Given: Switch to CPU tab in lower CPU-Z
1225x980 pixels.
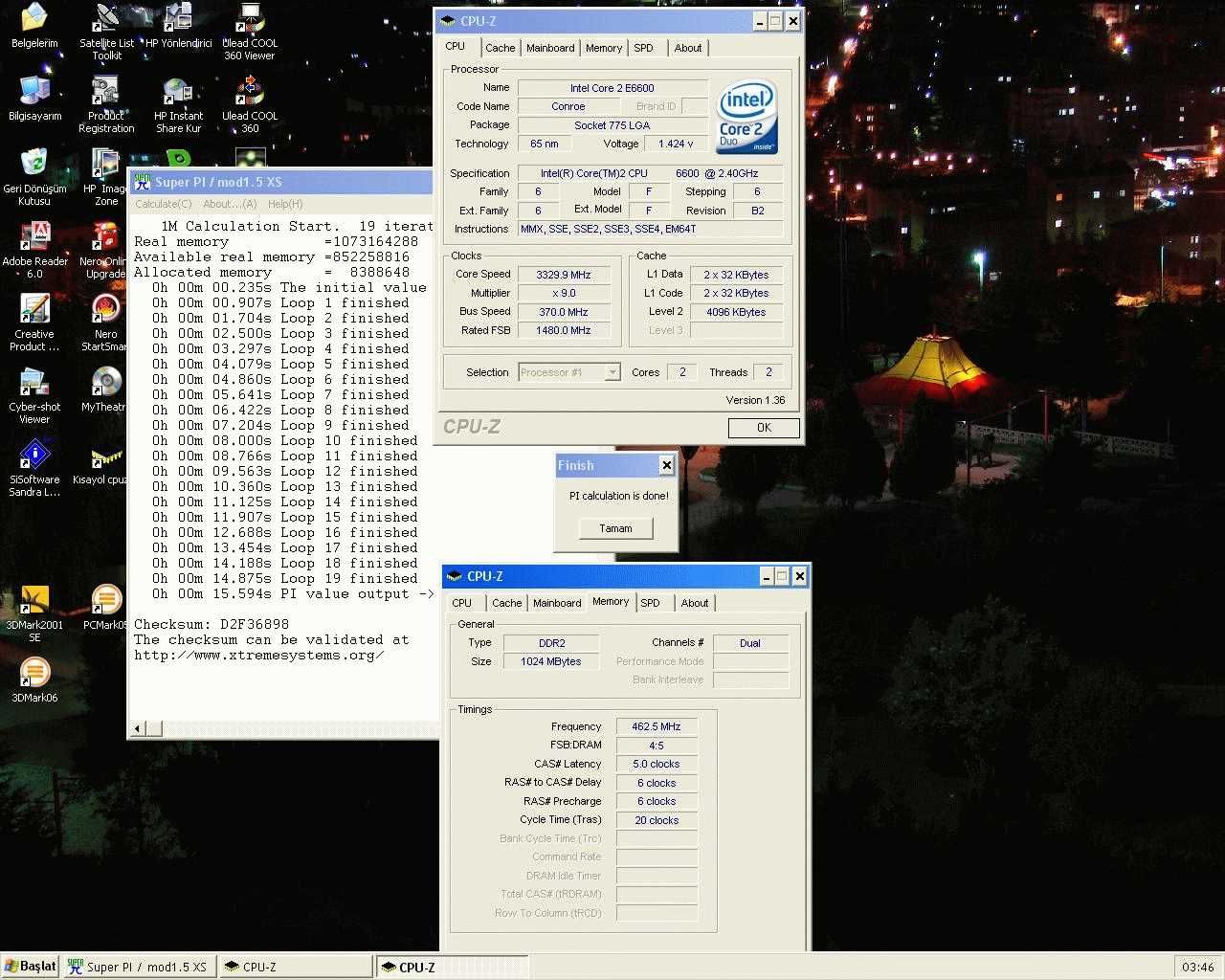Looking at the screenshot, I should [462, 603].
